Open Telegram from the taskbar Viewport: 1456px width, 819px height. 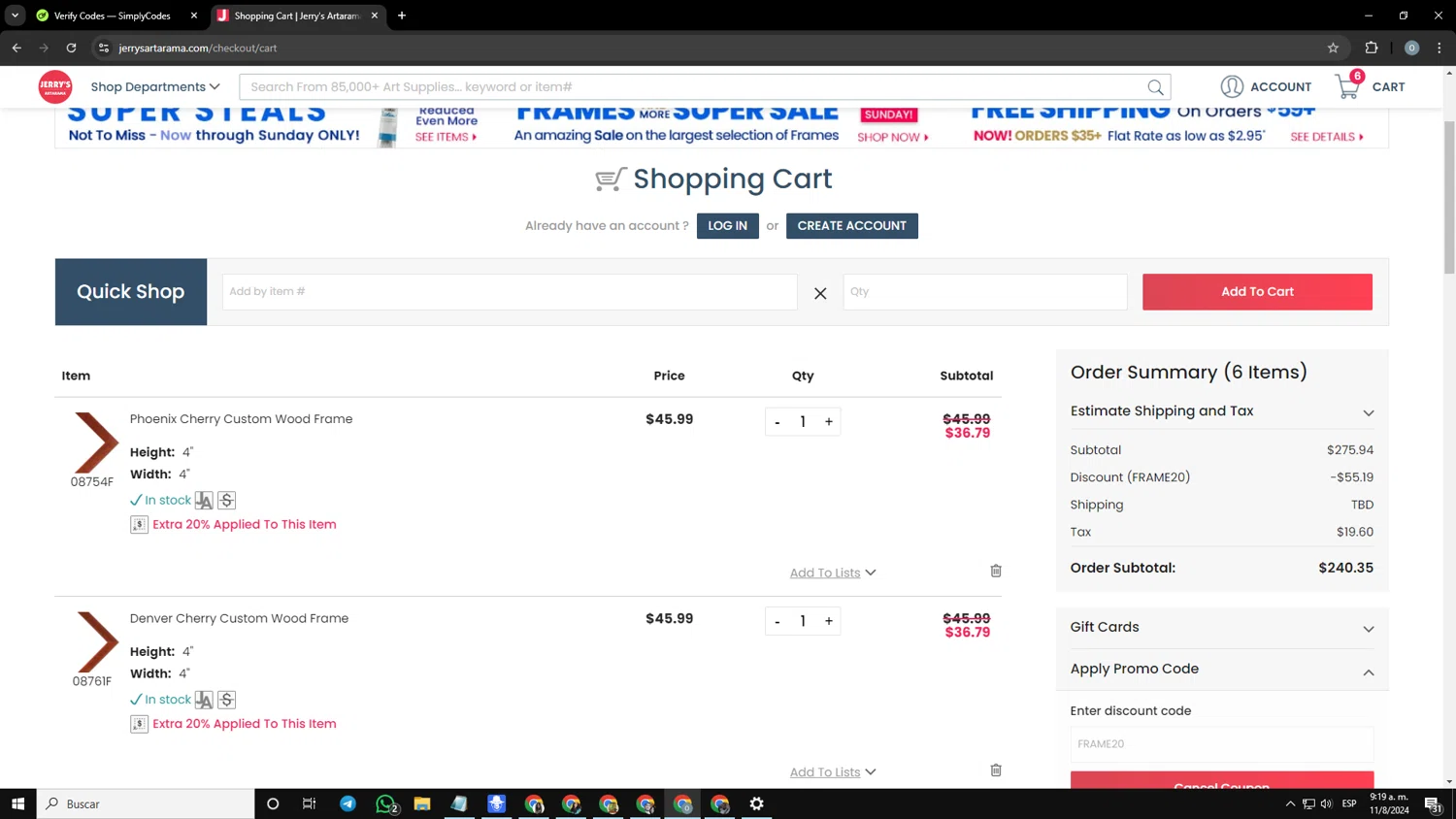[x=347, y=803]
